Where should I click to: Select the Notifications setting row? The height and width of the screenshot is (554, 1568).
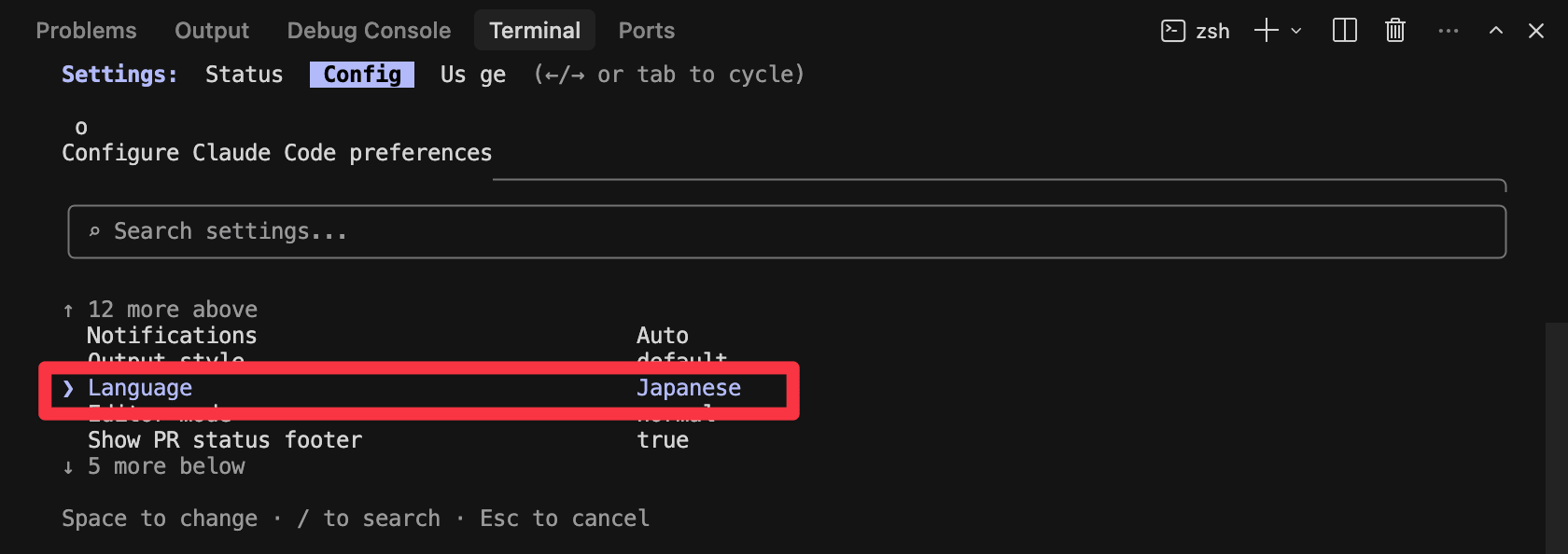172,336
